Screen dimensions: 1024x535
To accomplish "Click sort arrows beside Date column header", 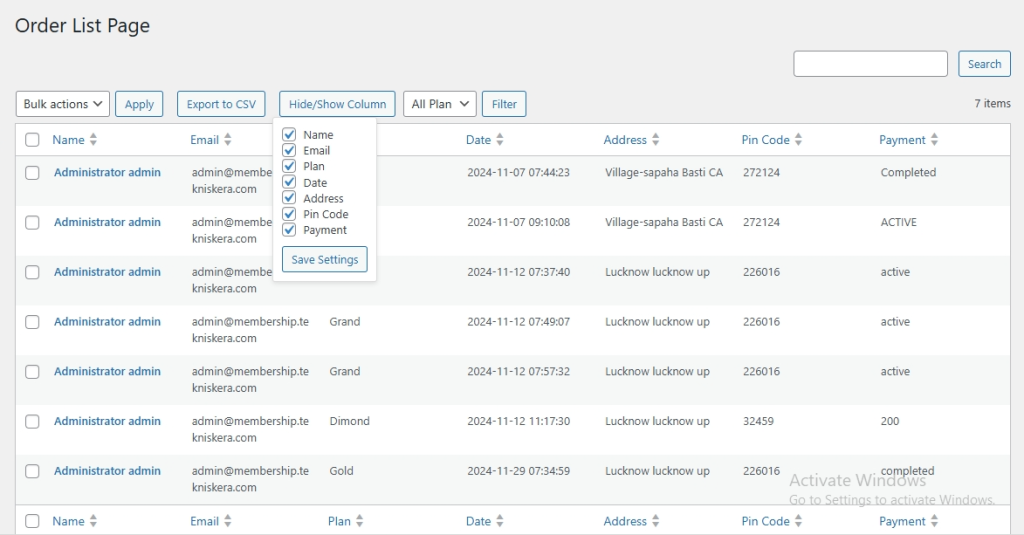I will [500, 140].
